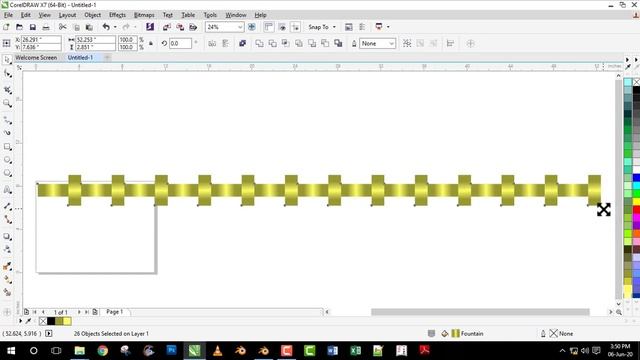Click the Group objects icon
Image resolution: width=640 pixels, height=360 pixels.
coord(407,43)
